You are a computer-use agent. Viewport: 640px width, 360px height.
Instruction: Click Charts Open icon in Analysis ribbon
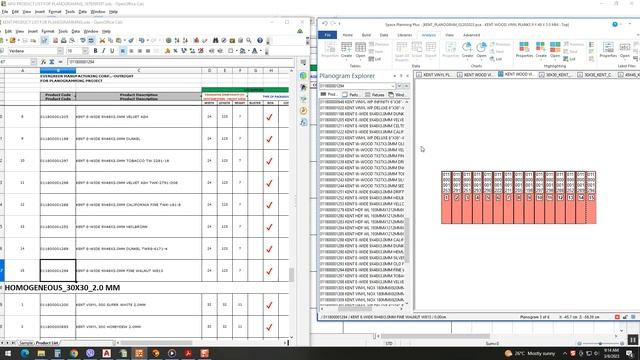click(x=481, y=50)
